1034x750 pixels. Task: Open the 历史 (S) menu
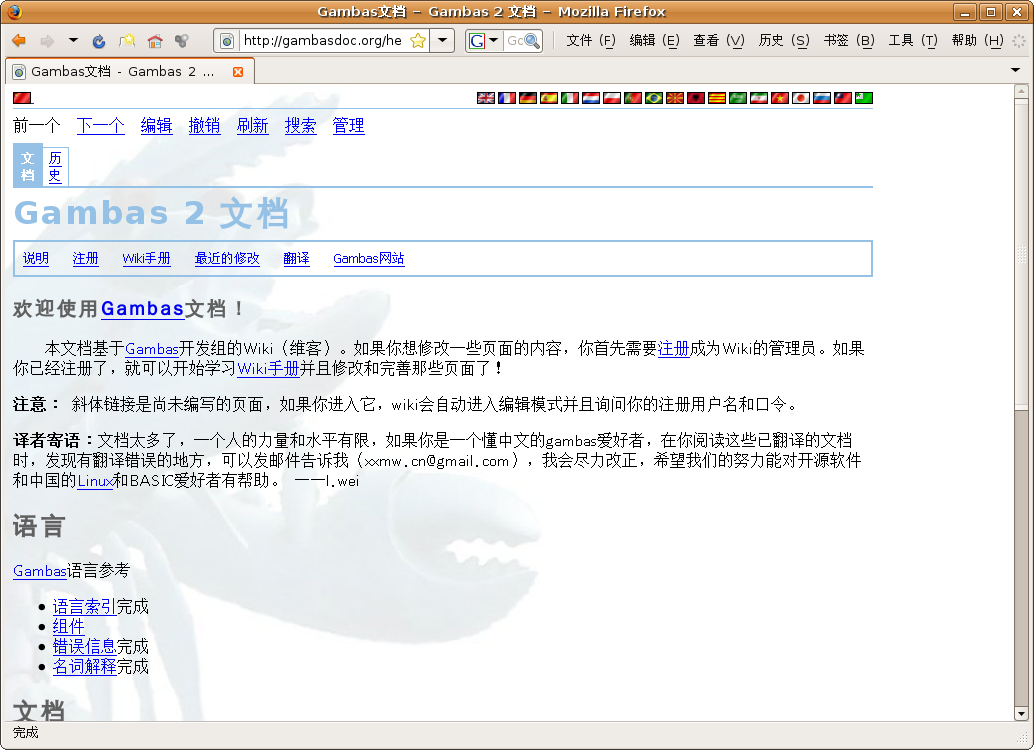[x=783, y=41]
